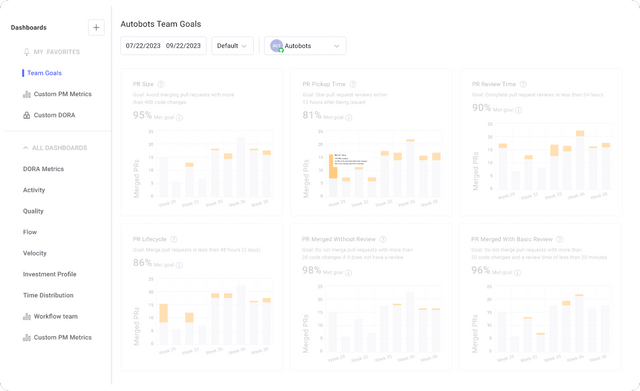The image size is (640, 391).
Task: Click the PR Review Time help icon
Action: click(523, 84)
